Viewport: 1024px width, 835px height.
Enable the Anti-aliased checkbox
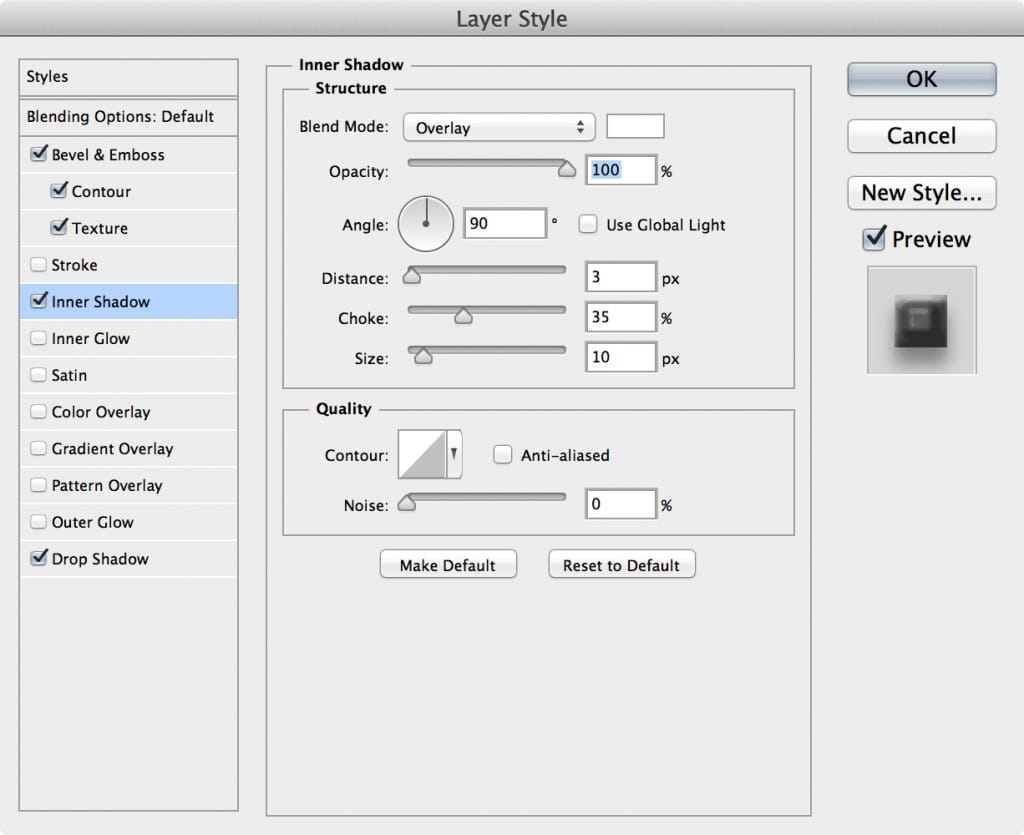(x=503, y=455)
